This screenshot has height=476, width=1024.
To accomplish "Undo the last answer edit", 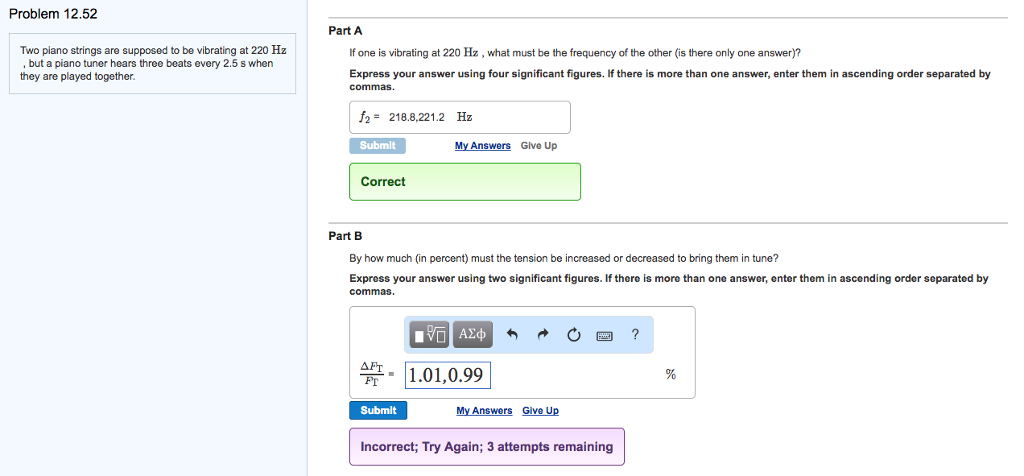I will 512,335.
